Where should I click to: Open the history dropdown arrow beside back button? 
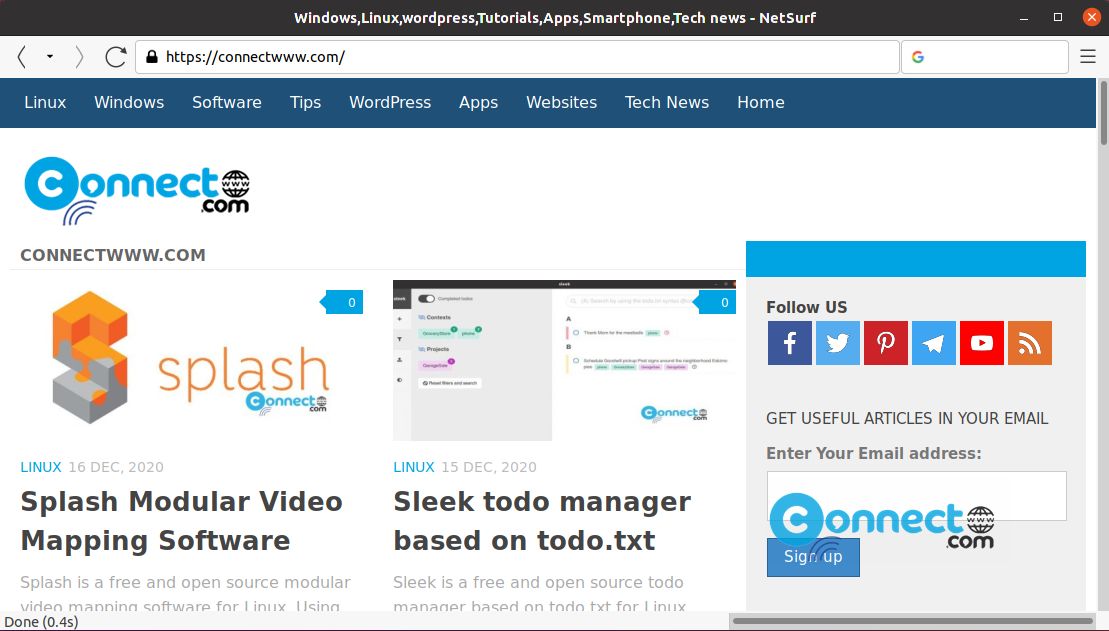pos(50,57)
